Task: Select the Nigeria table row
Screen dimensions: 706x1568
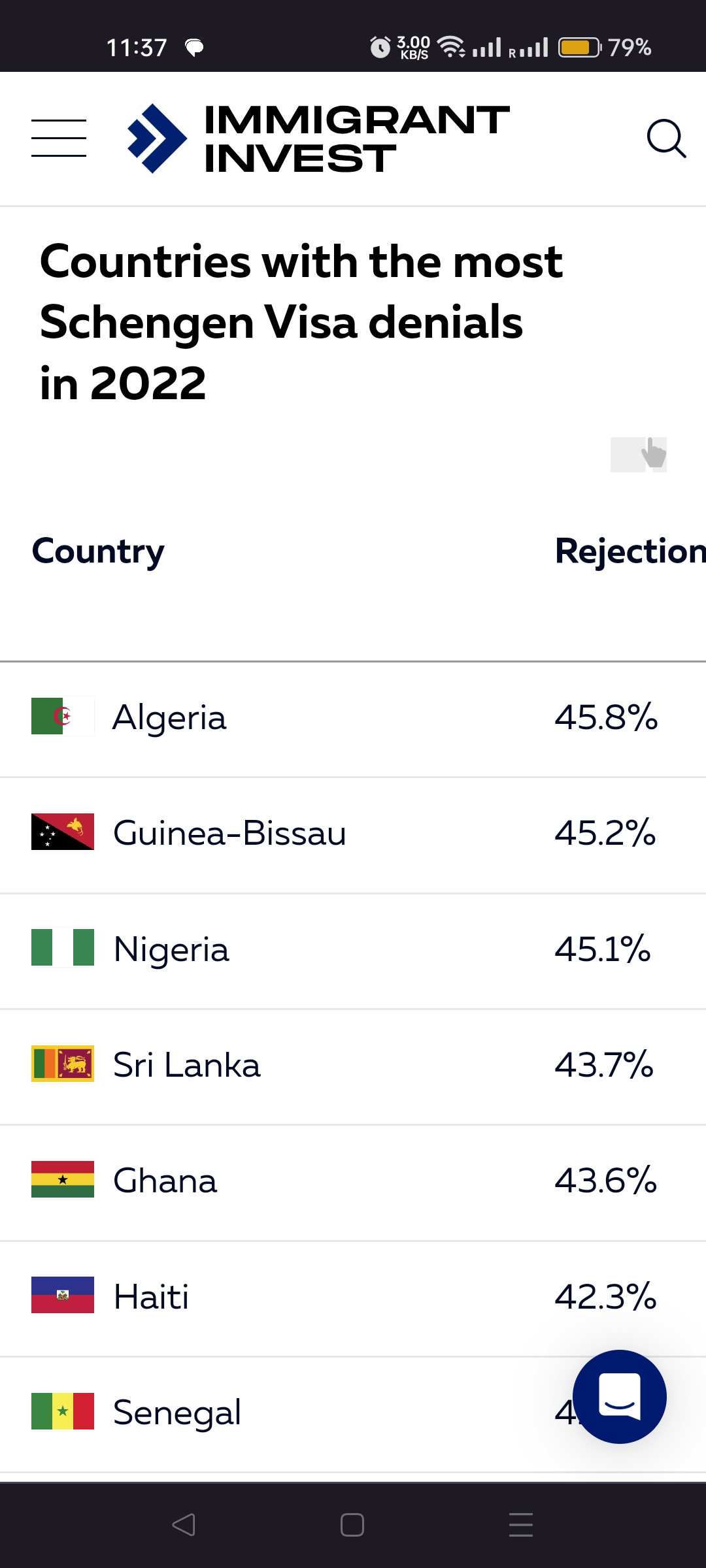Action: 353,951
